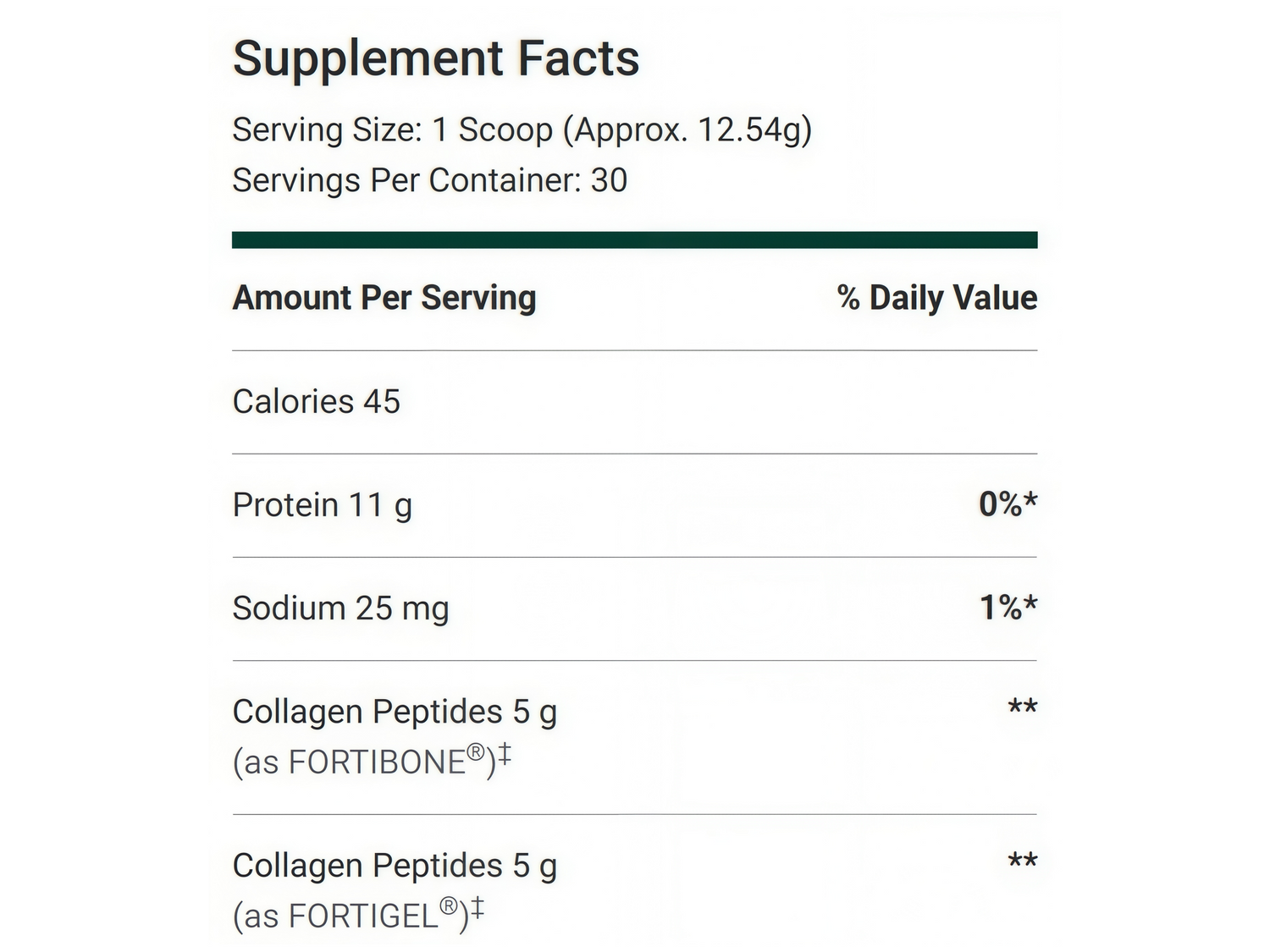The image size is (1270, 952).
Task: Click the % Daily Value column header
Action: pyautogui.click(x=936, y=298)
